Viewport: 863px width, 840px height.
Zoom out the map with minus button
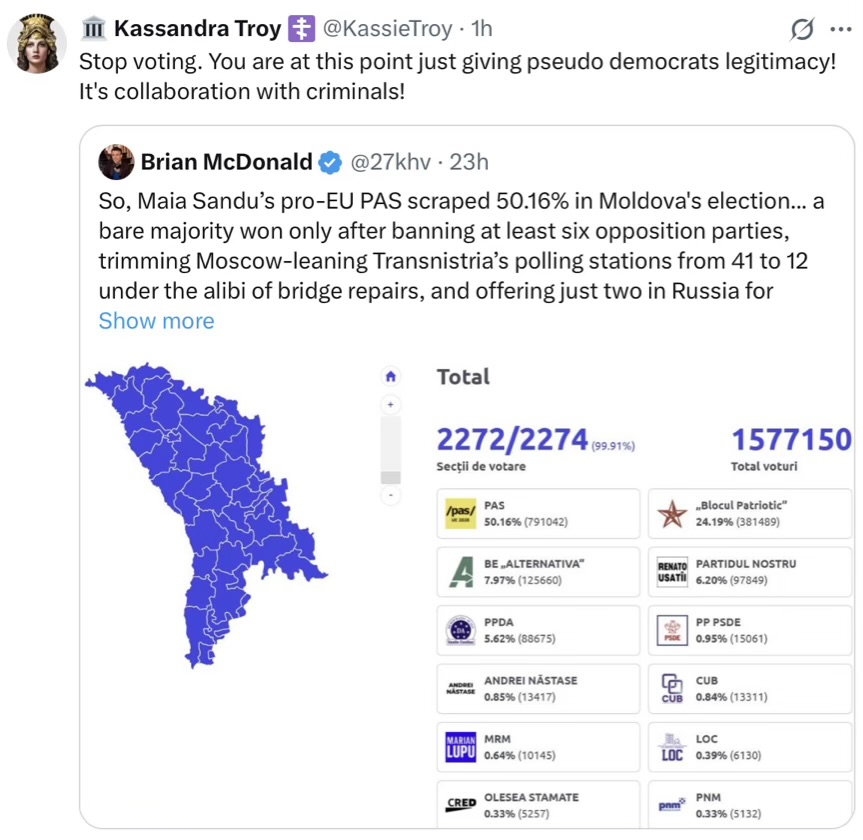click(x=391, y=495)
